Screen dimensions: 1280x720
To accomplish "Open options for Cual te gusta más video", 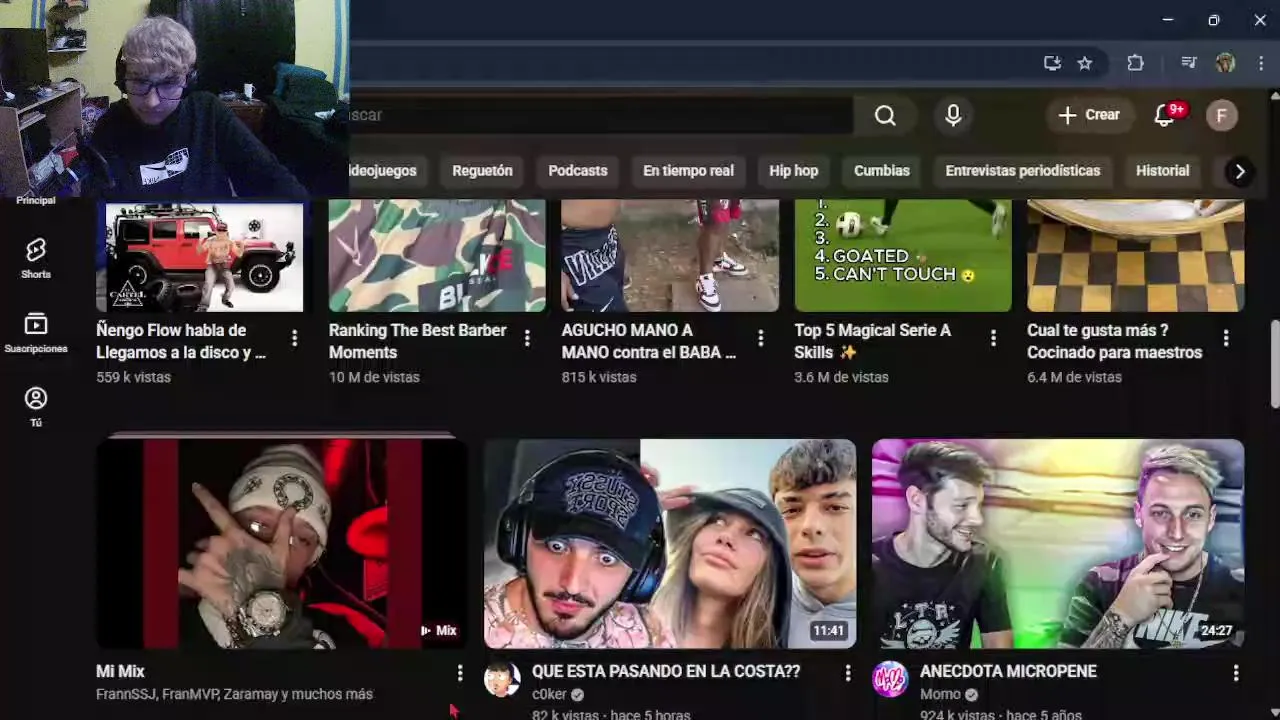I will [1226, 339].
